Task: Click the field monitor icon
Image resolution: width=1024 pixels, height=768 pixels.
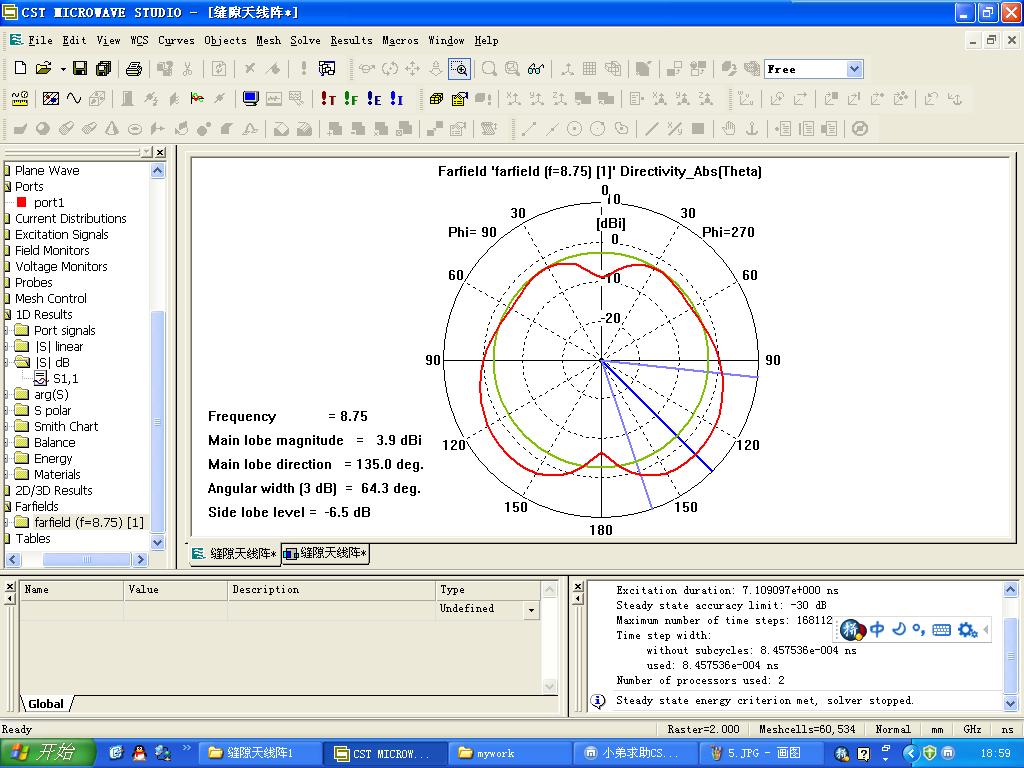Action: click(x=197, y=99)
